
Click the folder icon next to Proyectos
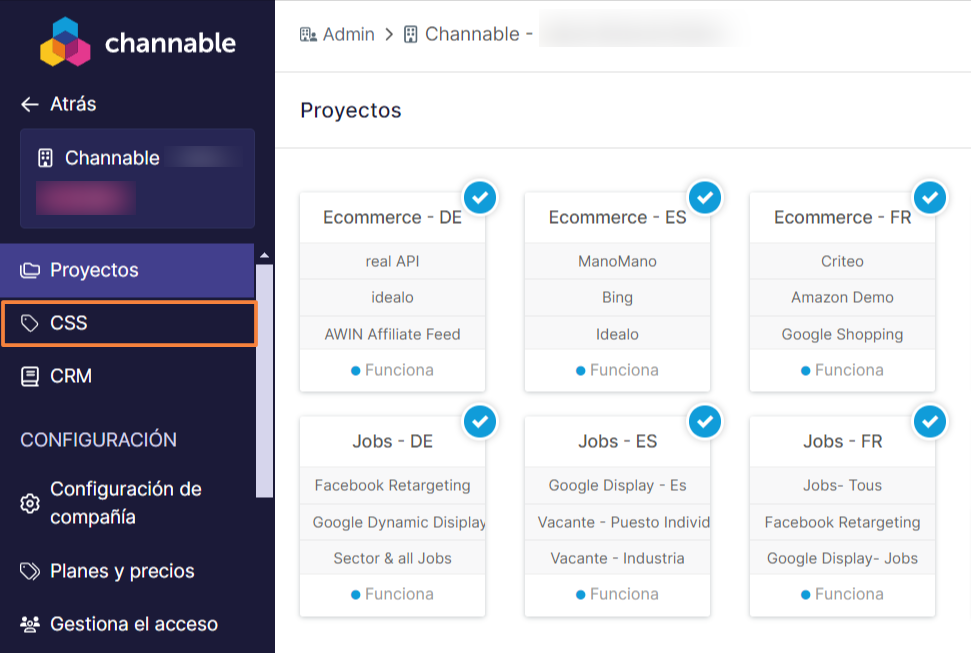(30, 270)
